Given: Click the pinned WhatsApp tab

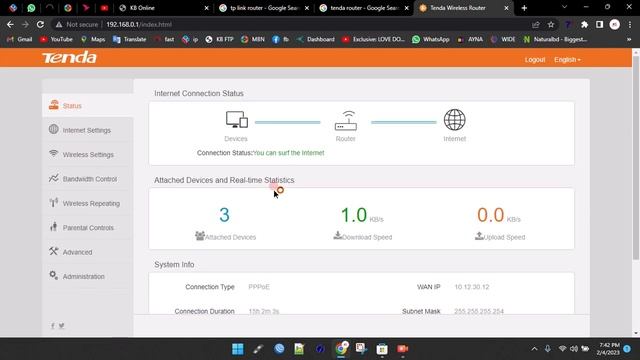Looking at the screenshot, I should [31, 8].
